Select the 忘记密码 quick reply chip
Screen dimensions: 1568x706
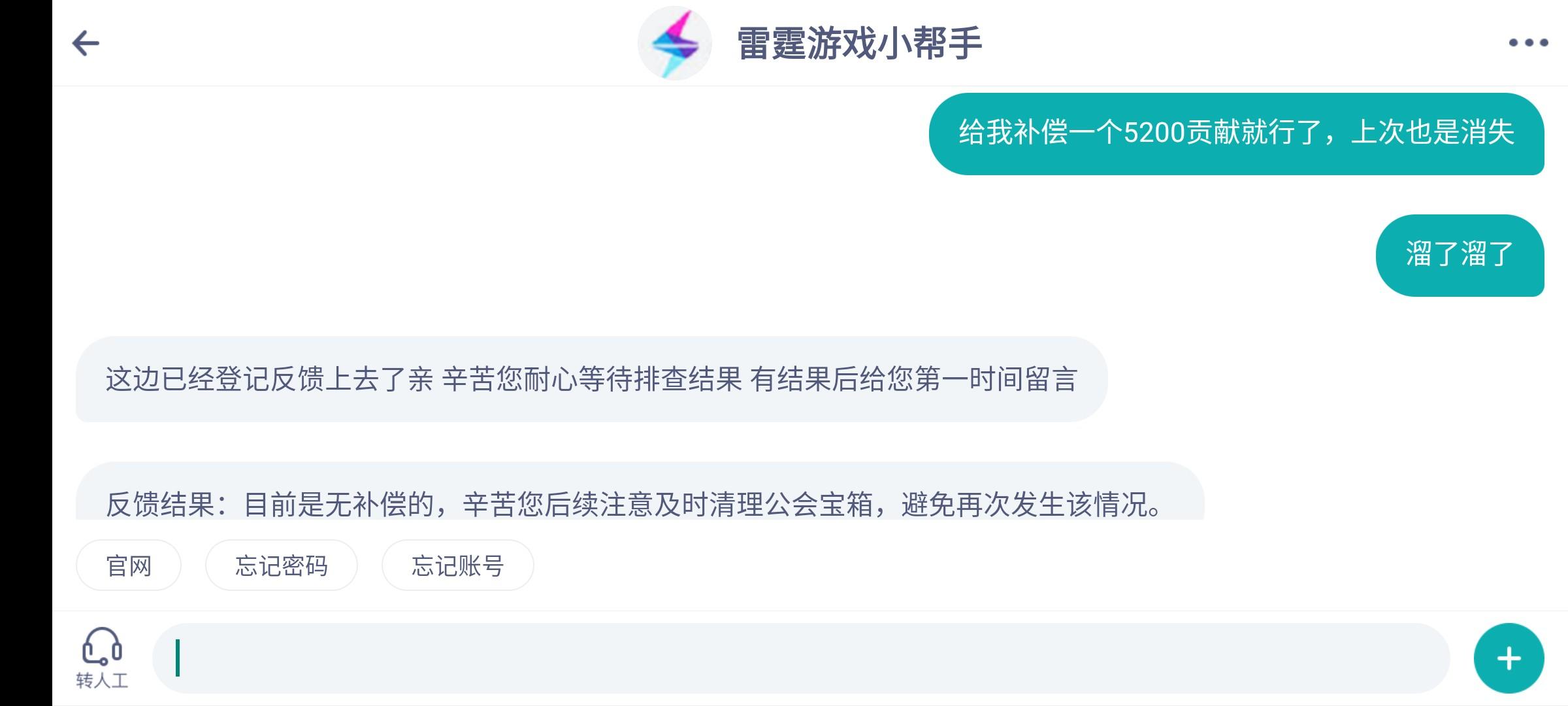(282, 565)
